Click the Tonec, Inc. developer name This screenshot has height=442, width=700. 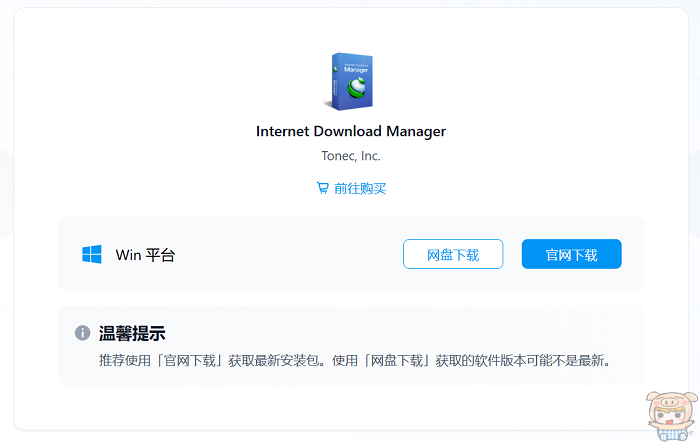(350, 156)
